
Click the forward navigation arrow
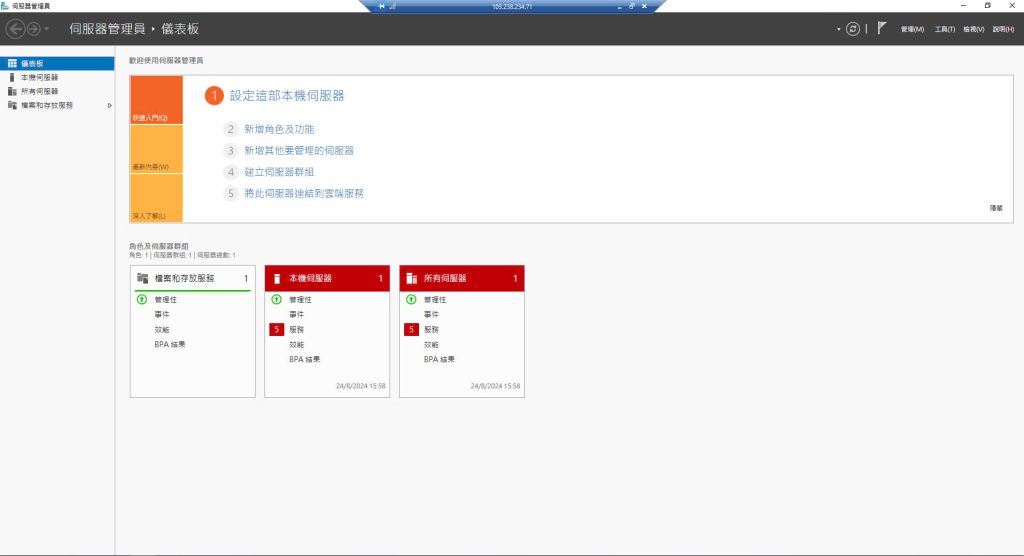pyautogui.click(x=33, y=29)
